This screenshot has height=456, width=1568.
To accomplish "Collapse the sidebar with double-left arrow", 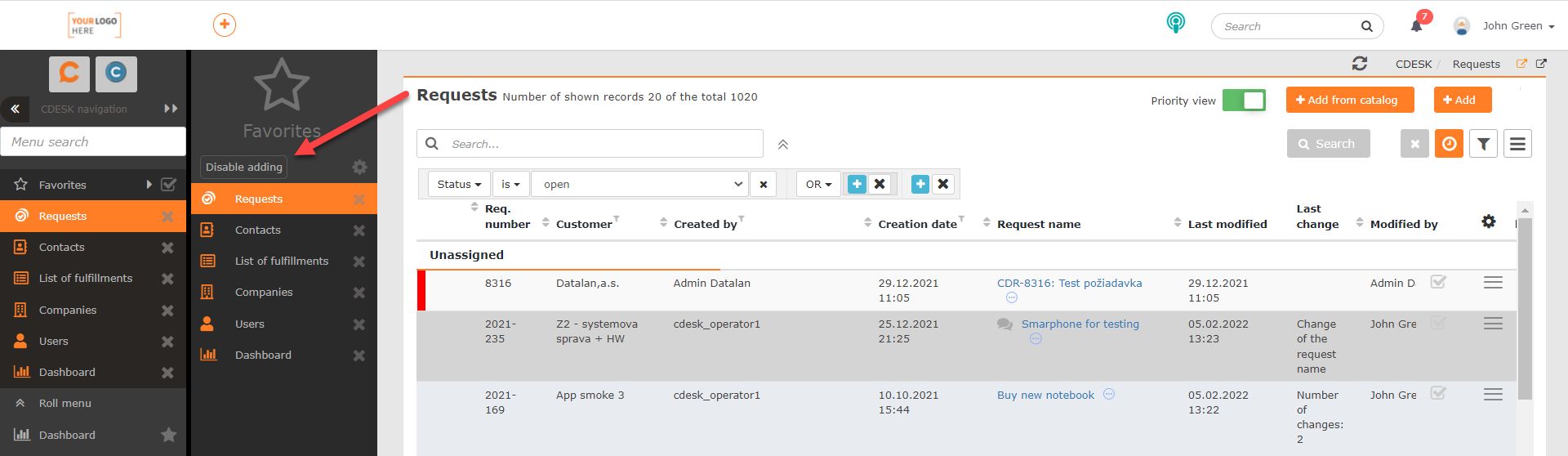I will click(x=15, y=109).
